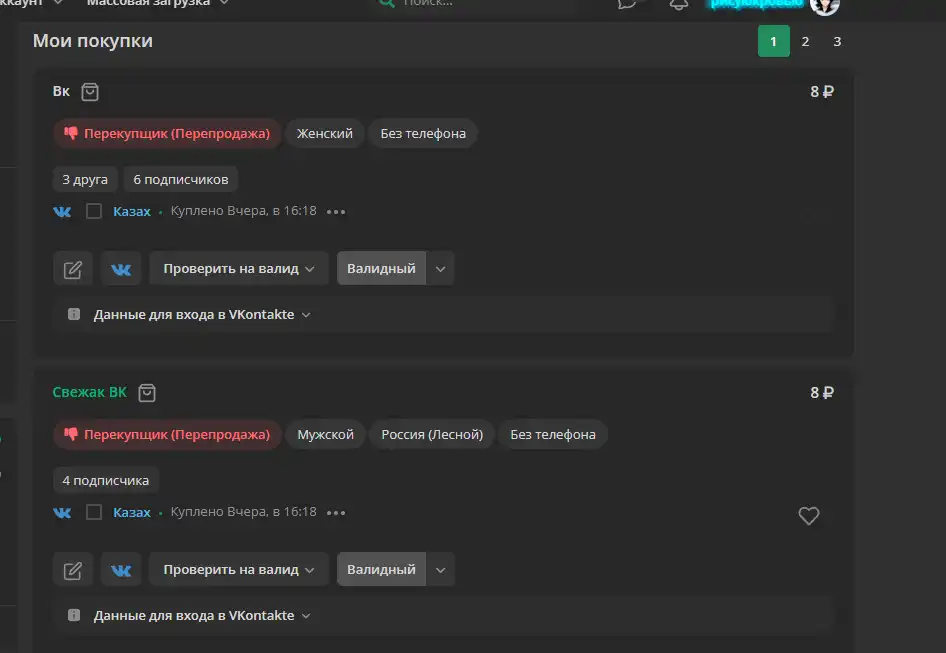Click the thumbs-down Перекупщик tag in Вк card
This screenshot has width=946, height=653.
pyautogui.click(x=167, y=133)
